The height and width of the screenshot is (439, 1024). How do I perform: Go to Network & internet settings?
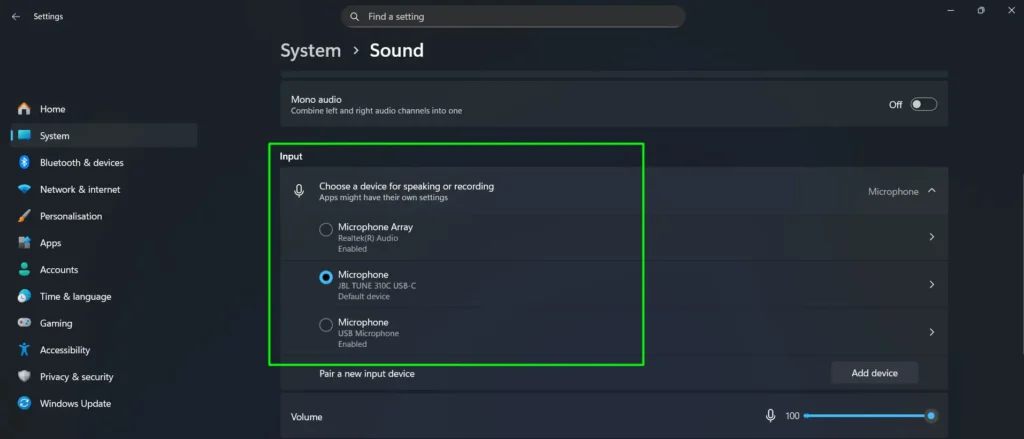[x=104, y=189]
